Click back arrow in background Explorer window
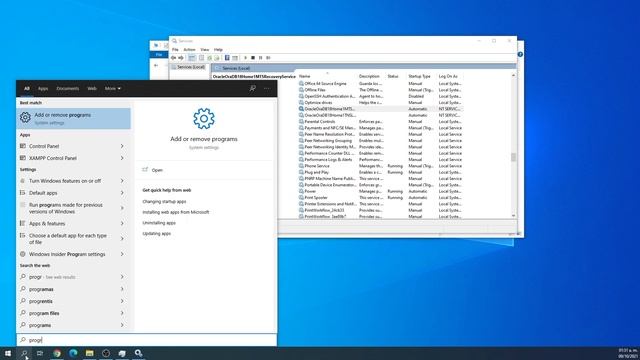The height and width of the screenshot is (360, 640). [156, 65]
